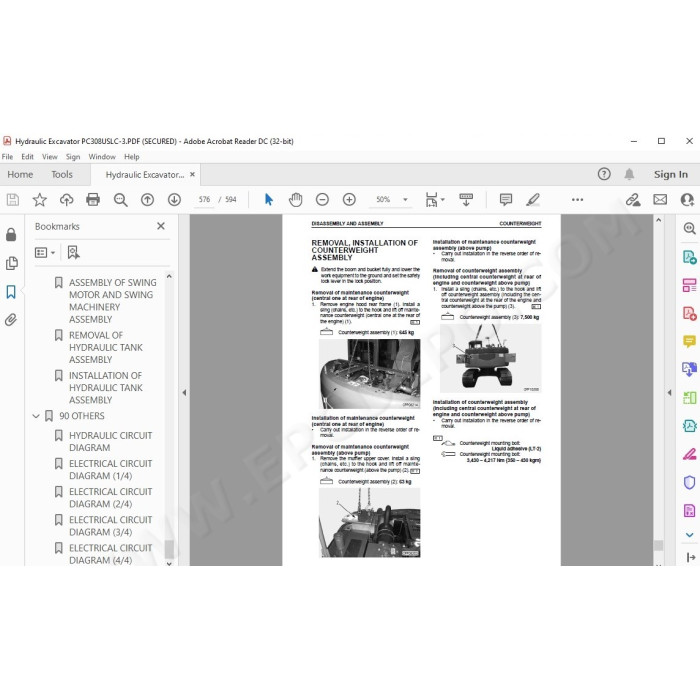The image size is (700, 700).
Task: Open the Sign menu
Action: pyautogui.click(x=73, y=157)
